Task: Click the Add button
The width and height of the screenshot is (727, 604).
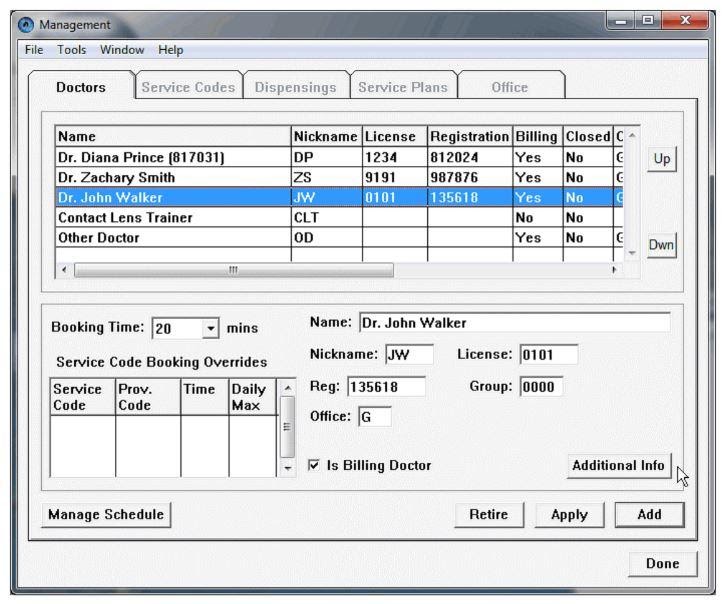Action: click(649, 515)
